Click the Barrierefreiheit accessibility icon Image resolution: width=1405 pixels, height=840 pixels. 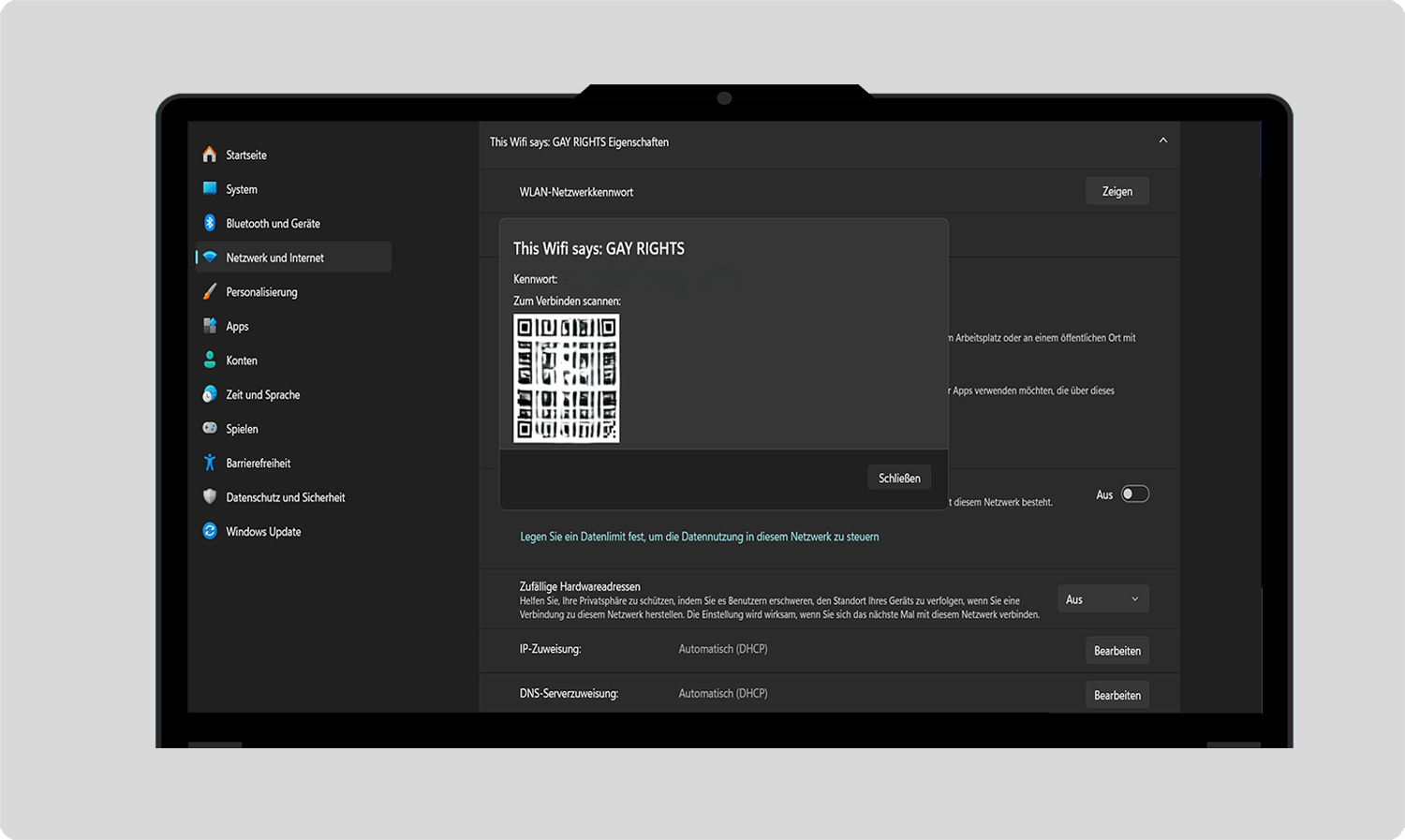(210, 463)
